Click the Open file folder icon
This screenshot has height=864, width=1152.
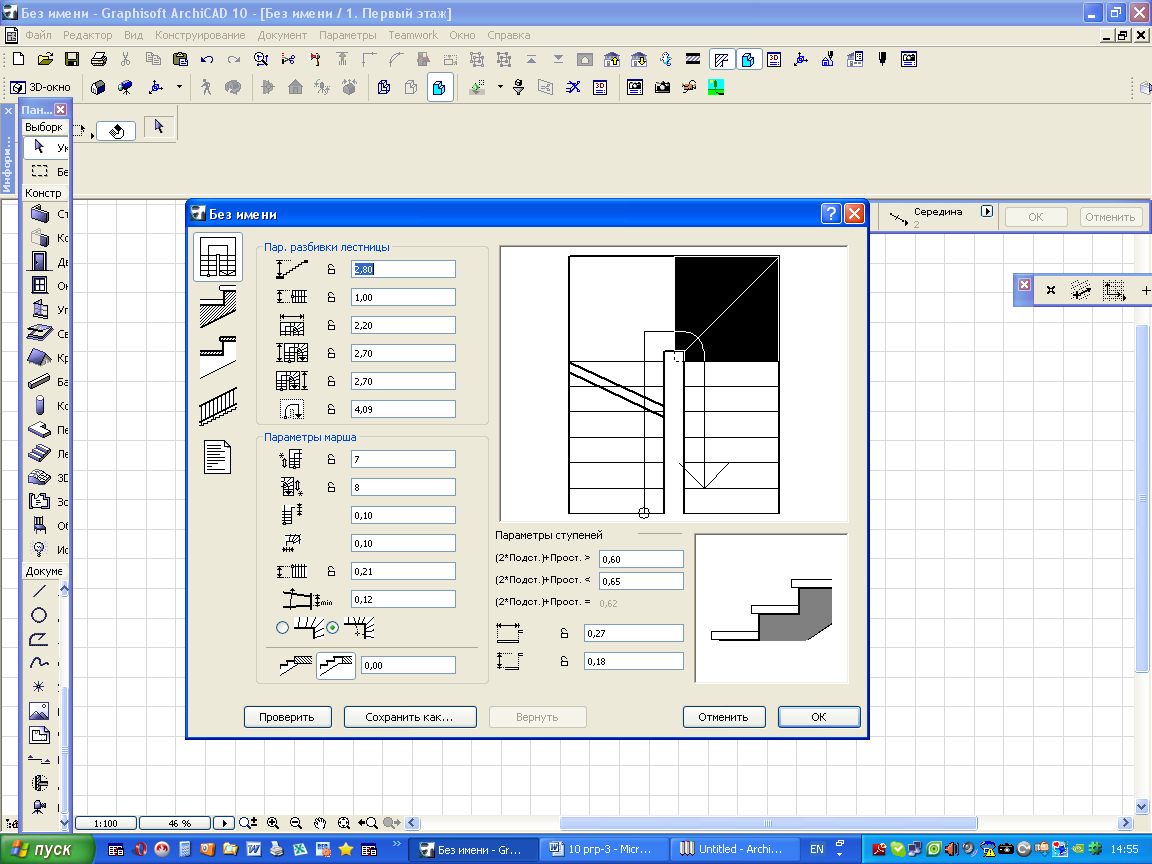click(x=45, y=60)
